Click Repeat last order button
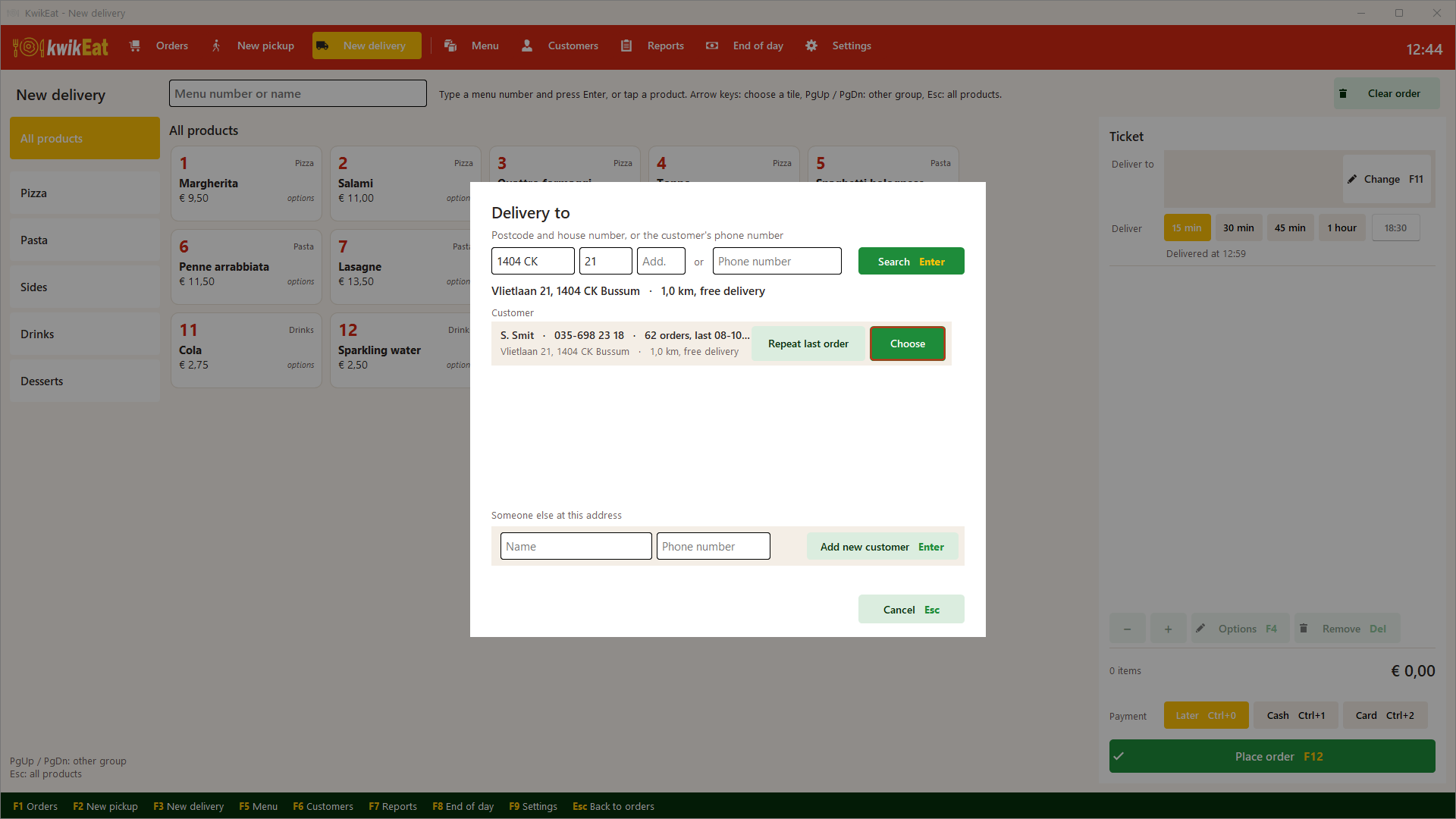 coord(808,344)
